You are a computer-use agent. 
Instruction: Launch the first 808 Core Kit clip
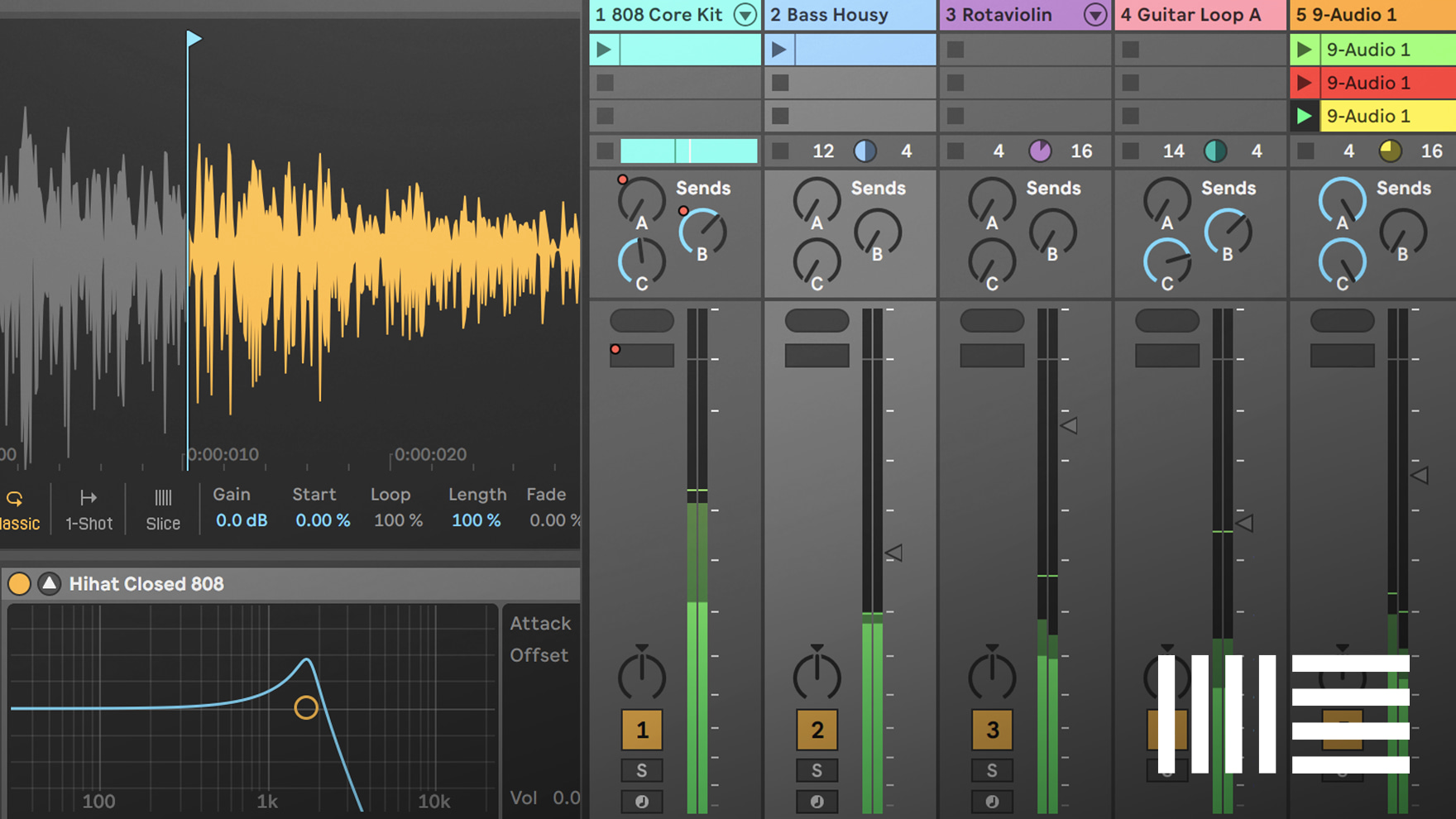click(x=605, y=50)
